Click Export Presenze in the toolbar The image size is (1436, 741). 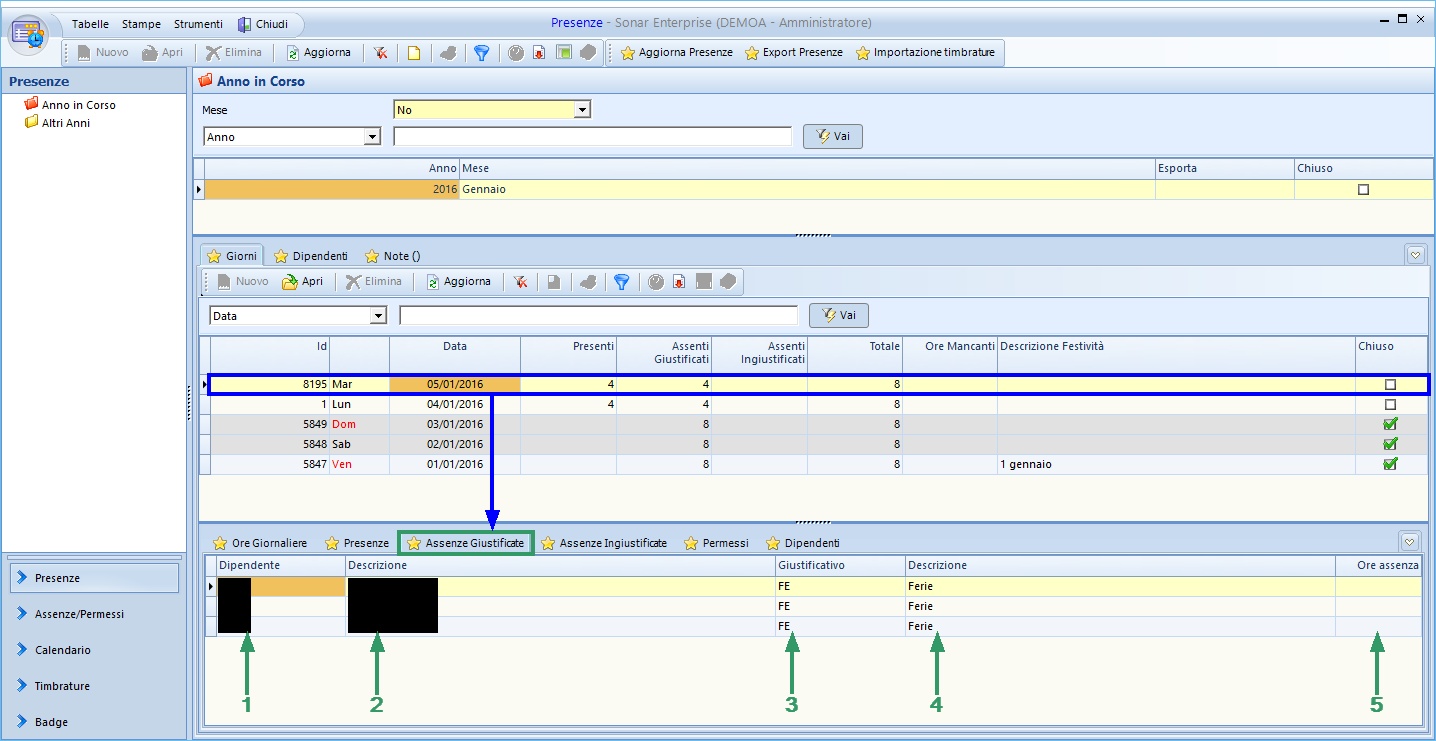tap(793, 53)
